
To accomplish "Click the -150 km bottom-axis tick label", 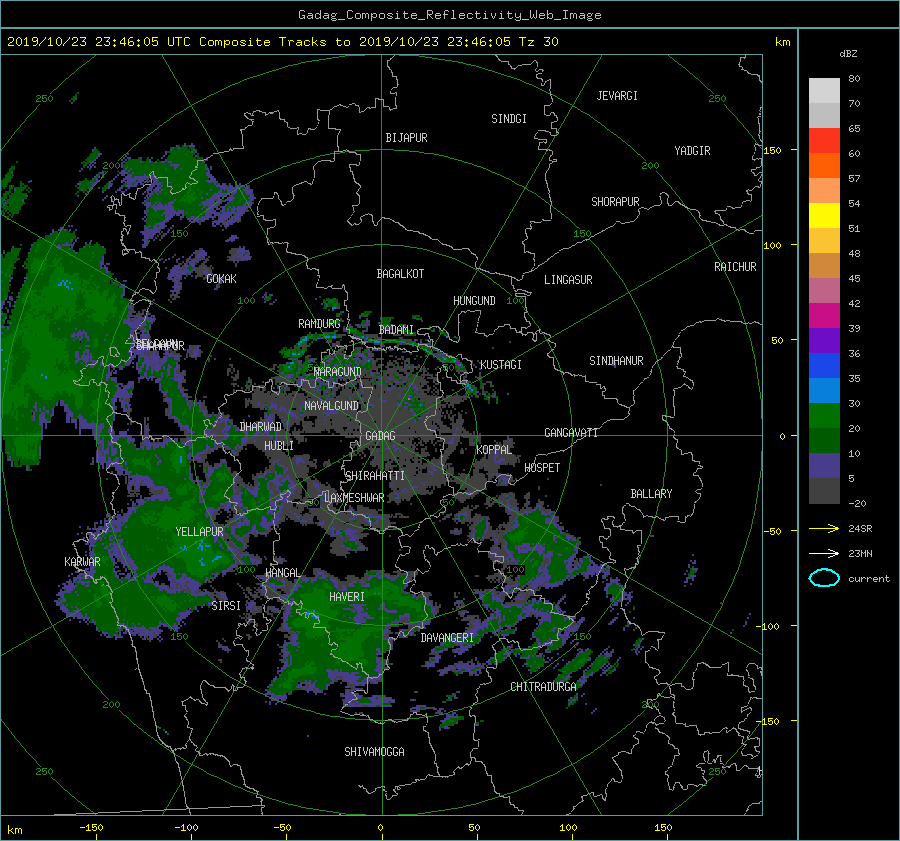I will (x=91, y=827).
